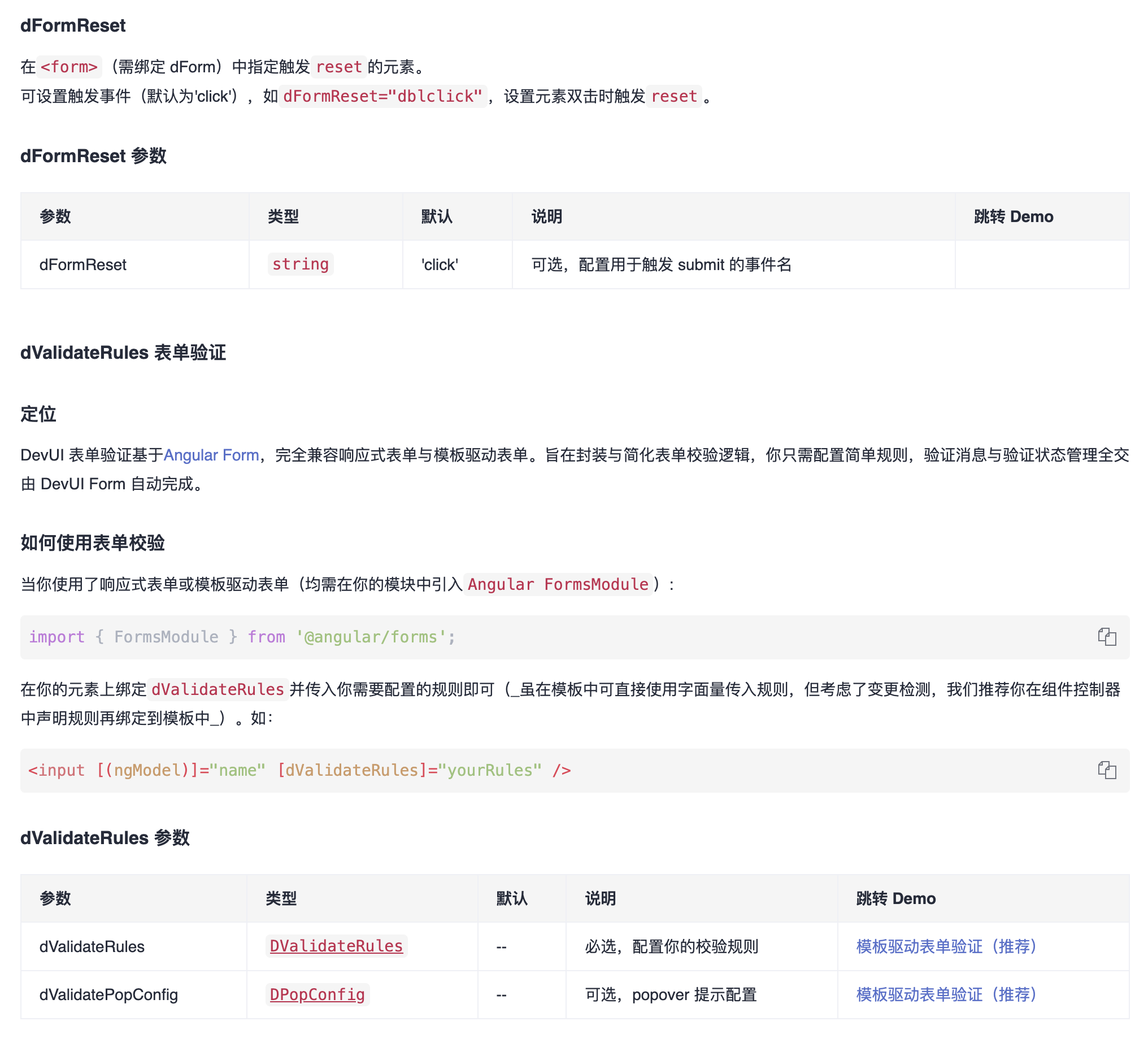Open the DPopConfig type link
Screen dimensions: 1148x1043
coord(317,994)
